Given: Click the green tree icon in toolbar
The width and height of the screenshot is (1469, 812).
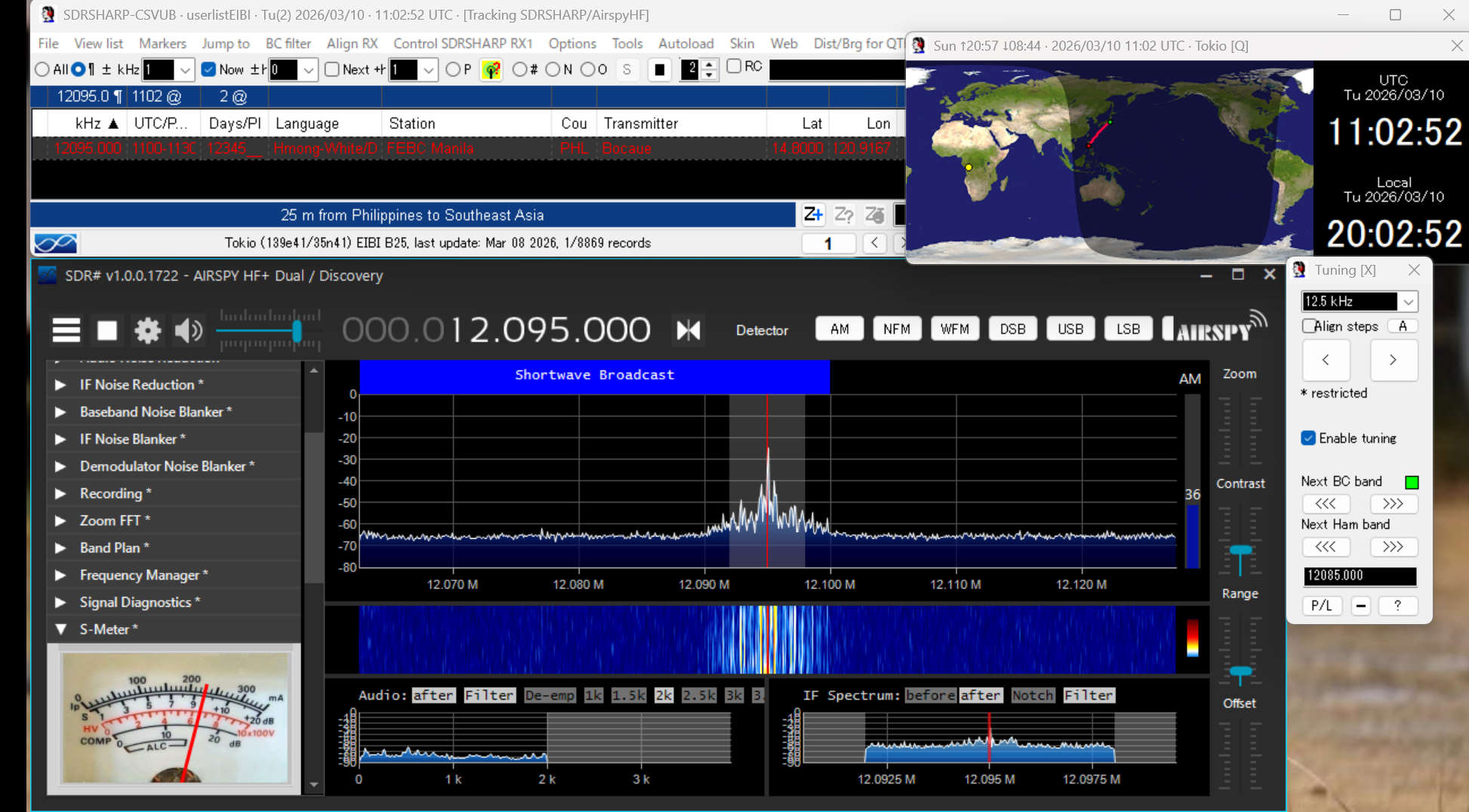Looking at the screenshot, I should (491, 70).
